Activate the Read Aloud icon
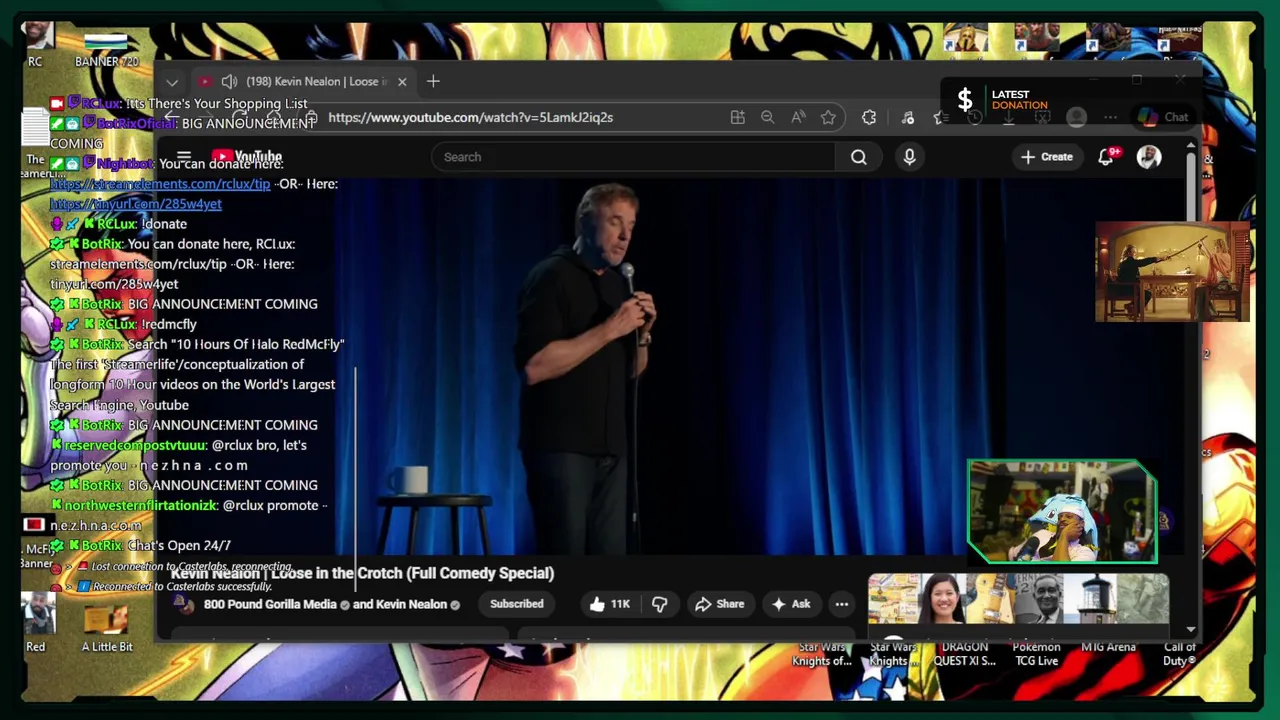This screenshot has height=720, width=1280. click(x=798, y=117)
